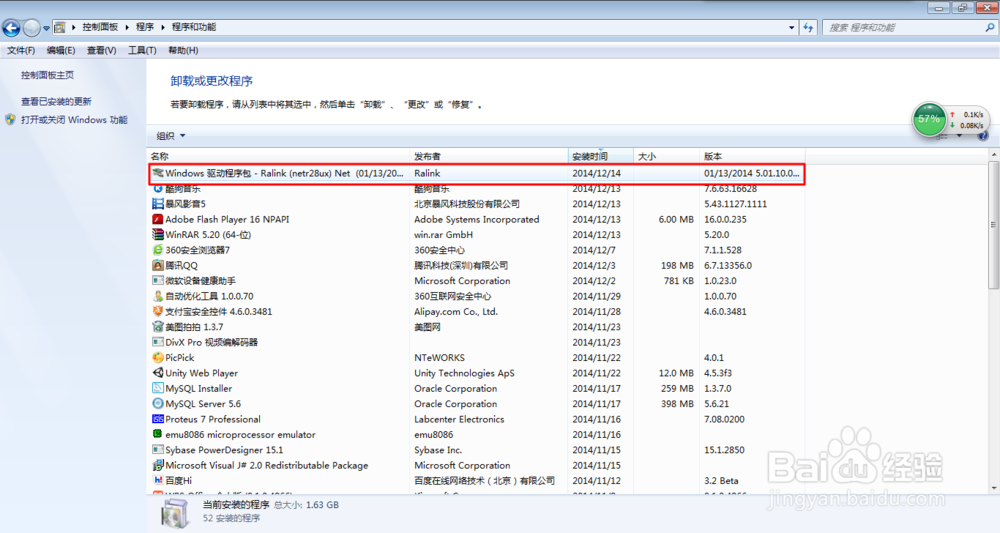Image resolution: width=1000 pixels, height=533 pixels.
Task: Click publisher Labcenter Electronics
Action: 459,420
